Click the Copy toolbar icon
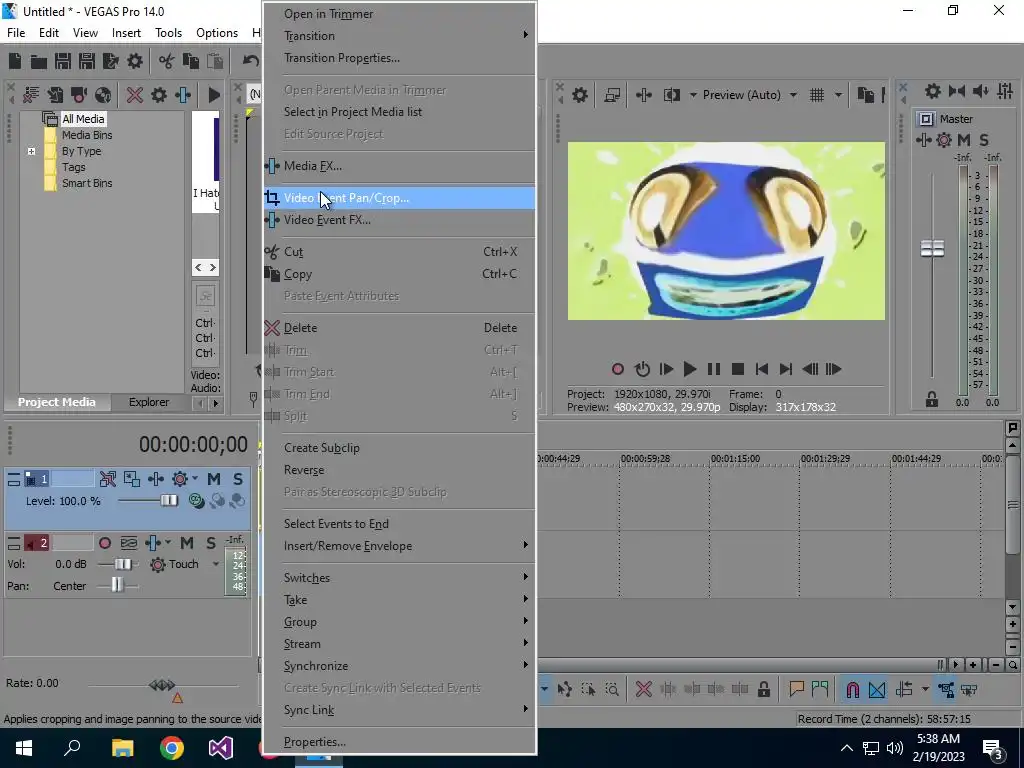 click(x=191, y=61)
